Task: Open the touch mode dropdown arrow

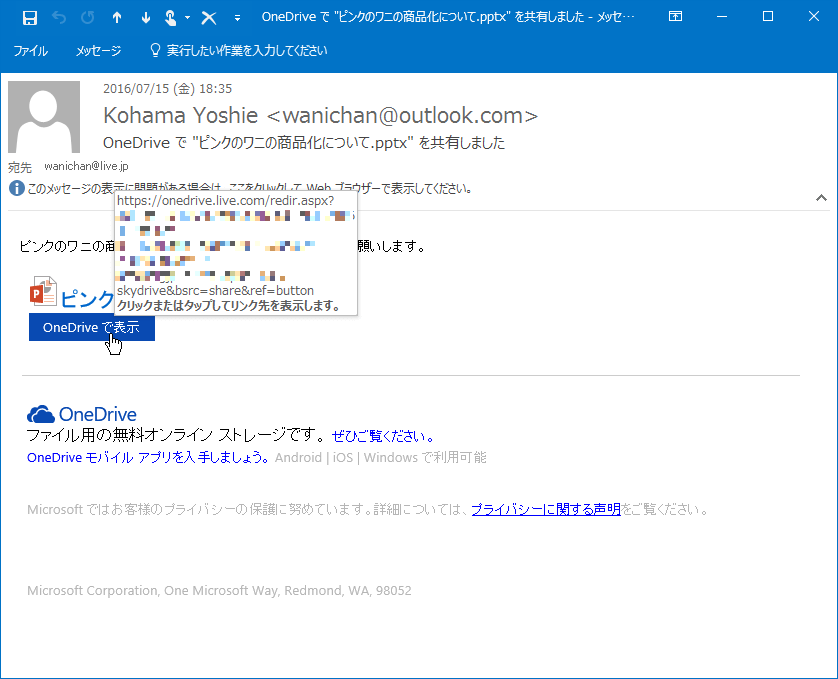Action: point(187,18)
